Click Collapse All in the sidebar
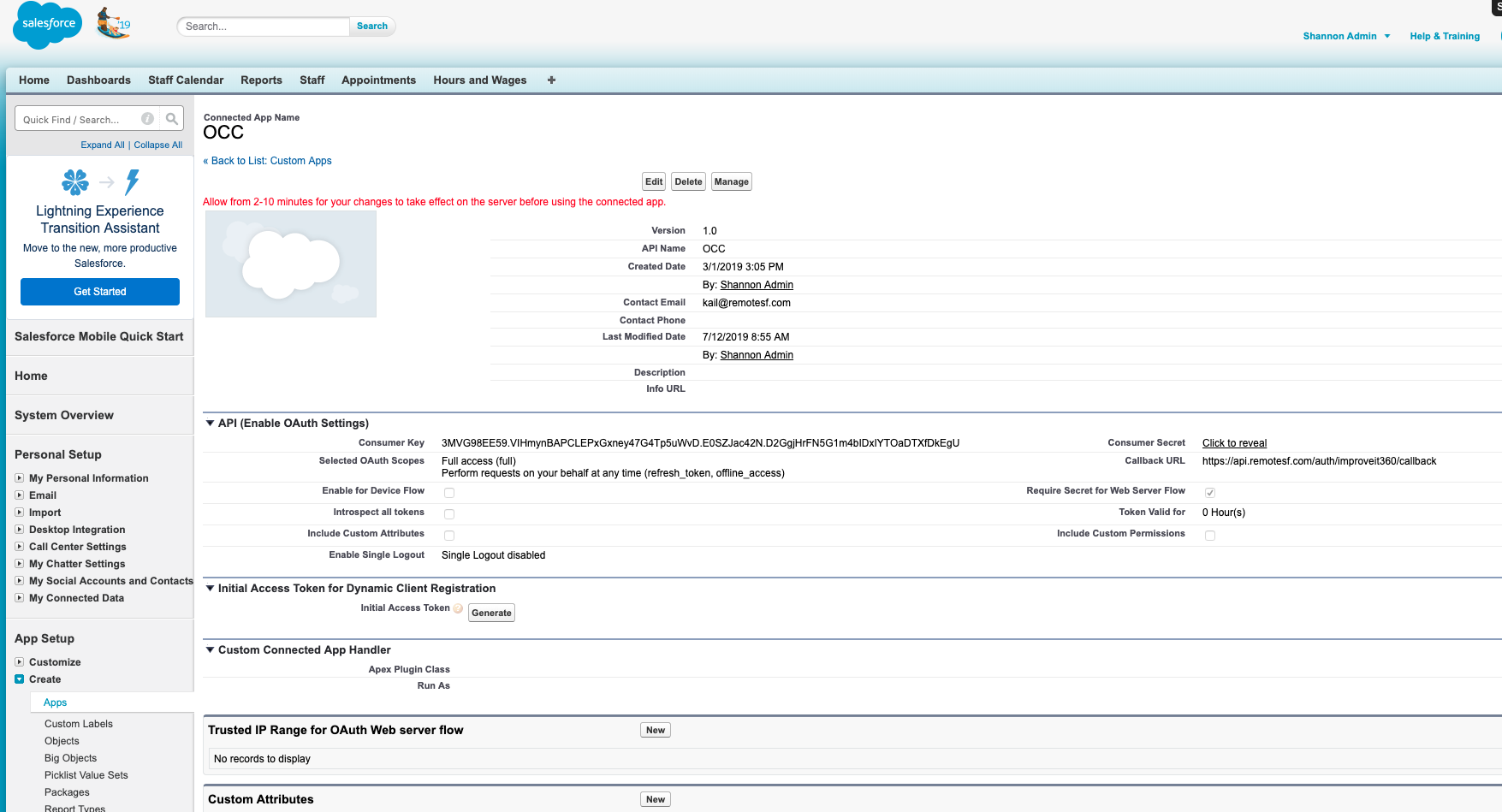 pos(158,145)
